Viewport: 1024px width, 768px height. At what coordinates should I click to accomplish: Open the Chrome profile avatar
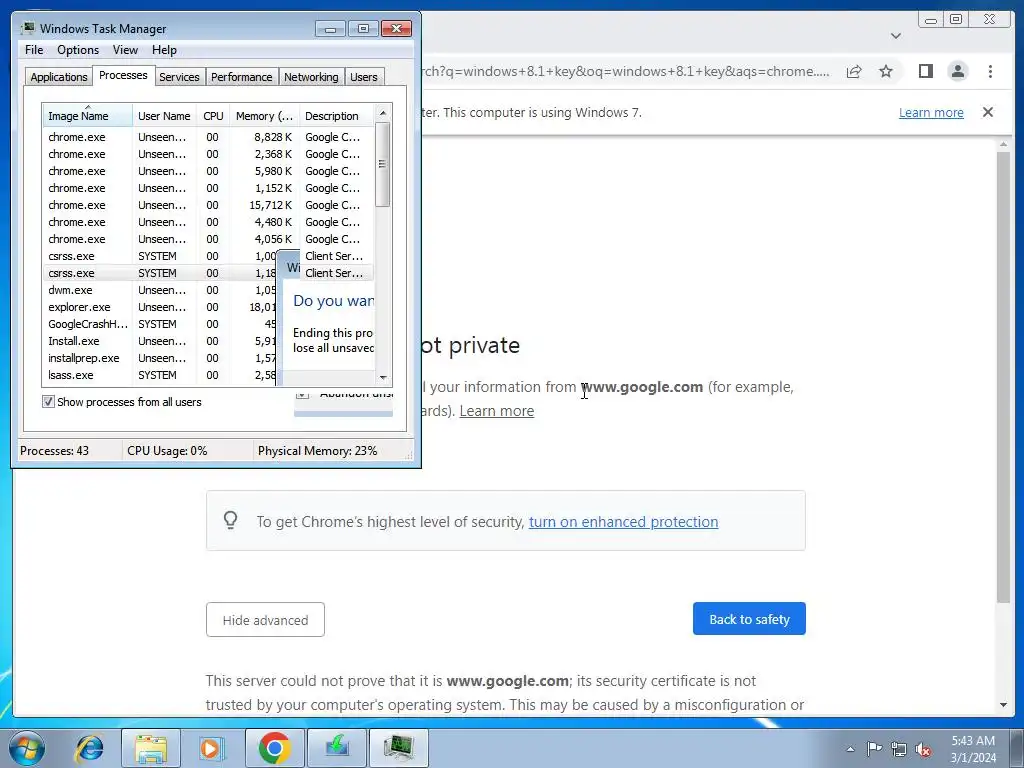point(957,71)
